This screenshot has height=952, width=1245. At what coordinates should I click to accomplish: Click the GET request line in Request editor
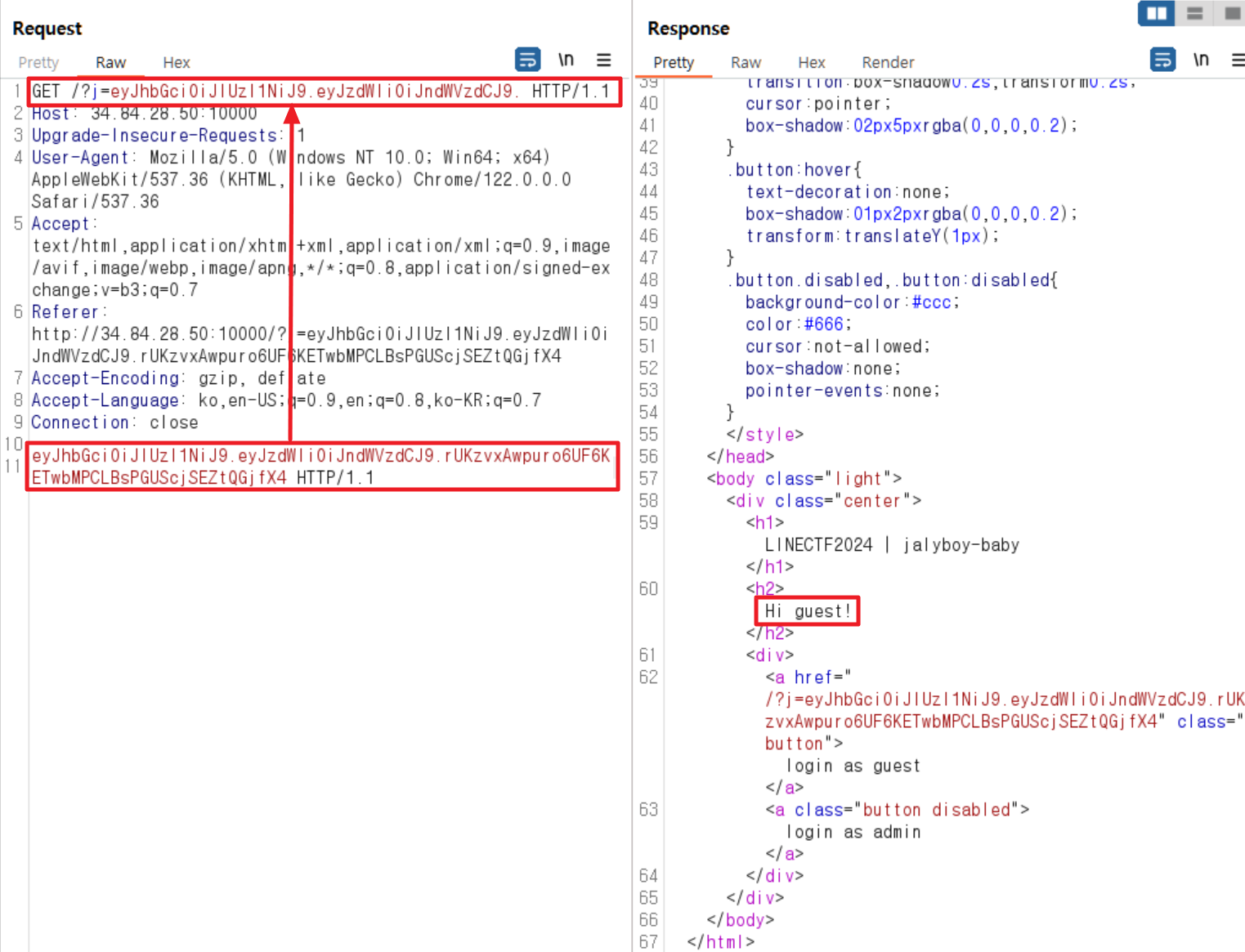321,92
